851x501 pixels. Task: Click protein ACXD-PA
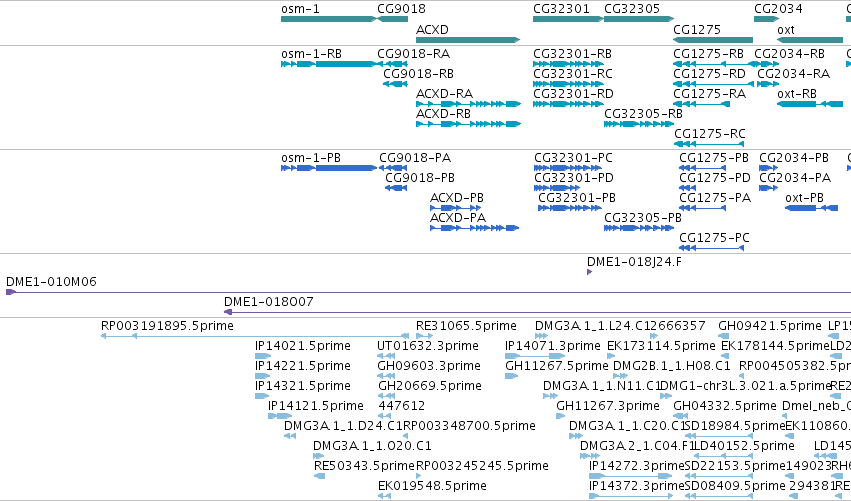tap(474, 228)
